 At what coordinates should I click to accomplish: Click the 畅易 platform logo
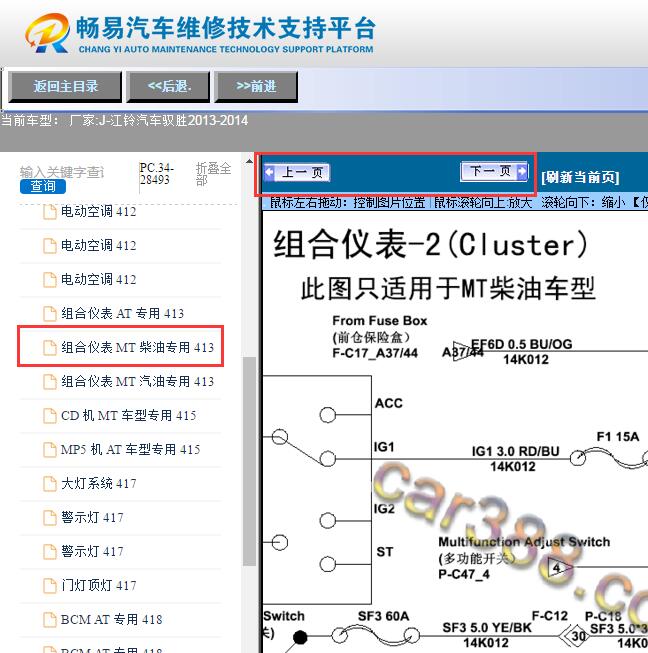point(47,32)
